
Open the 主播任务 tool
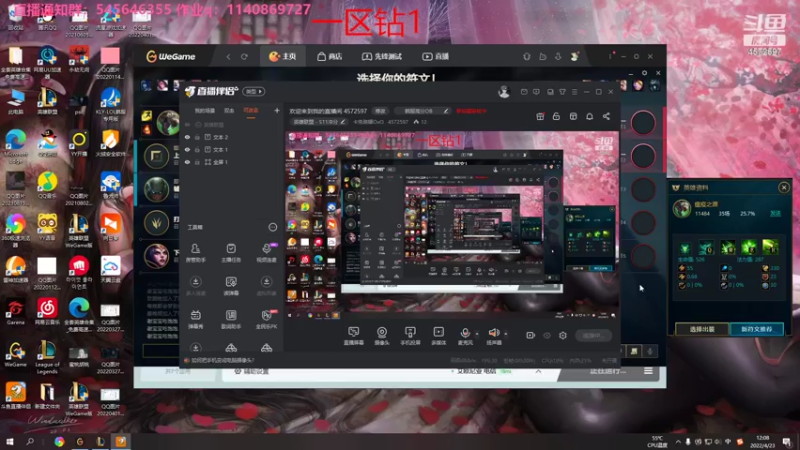[231, 253]
